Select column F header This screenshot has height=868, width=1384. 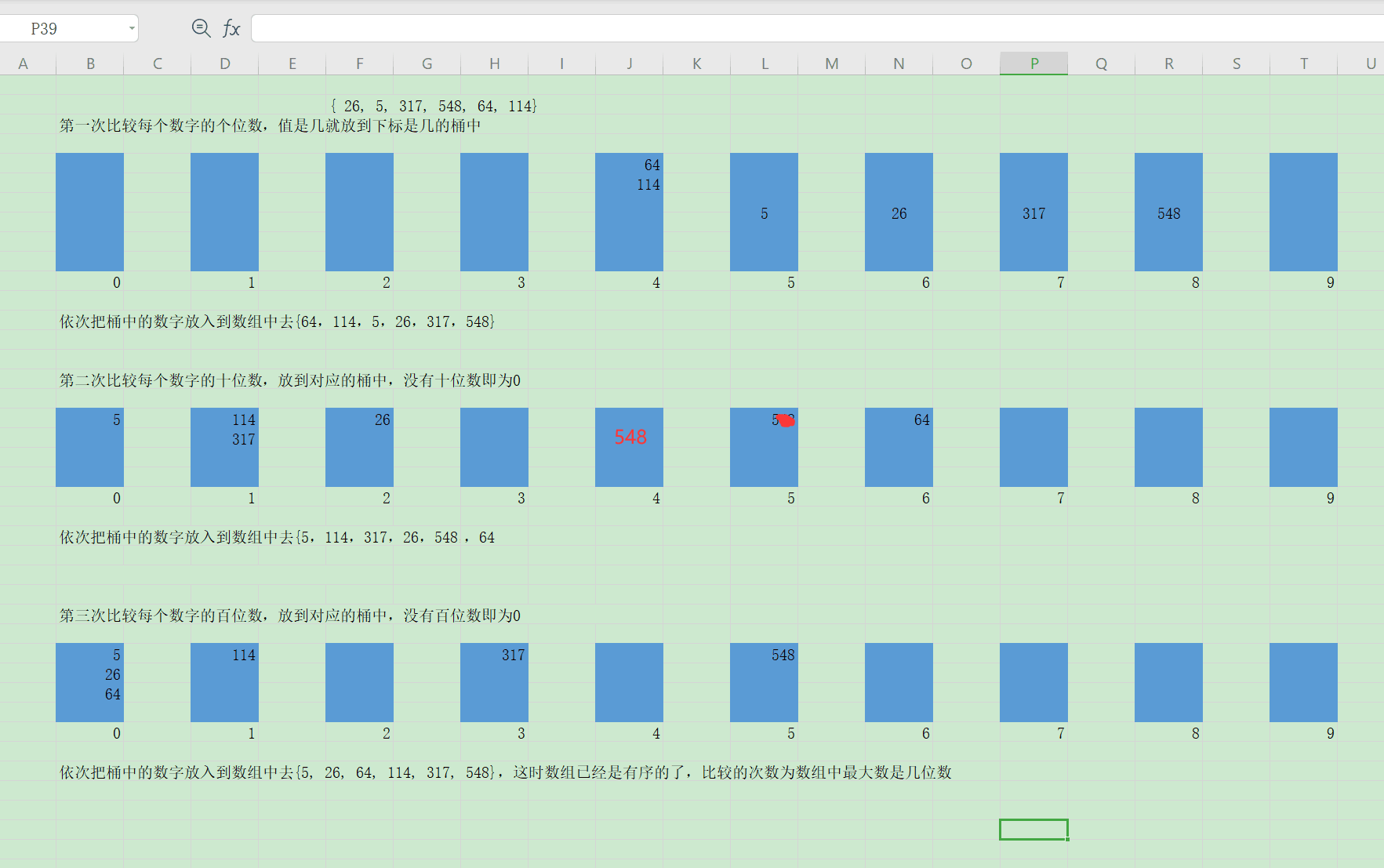point(360,64)
